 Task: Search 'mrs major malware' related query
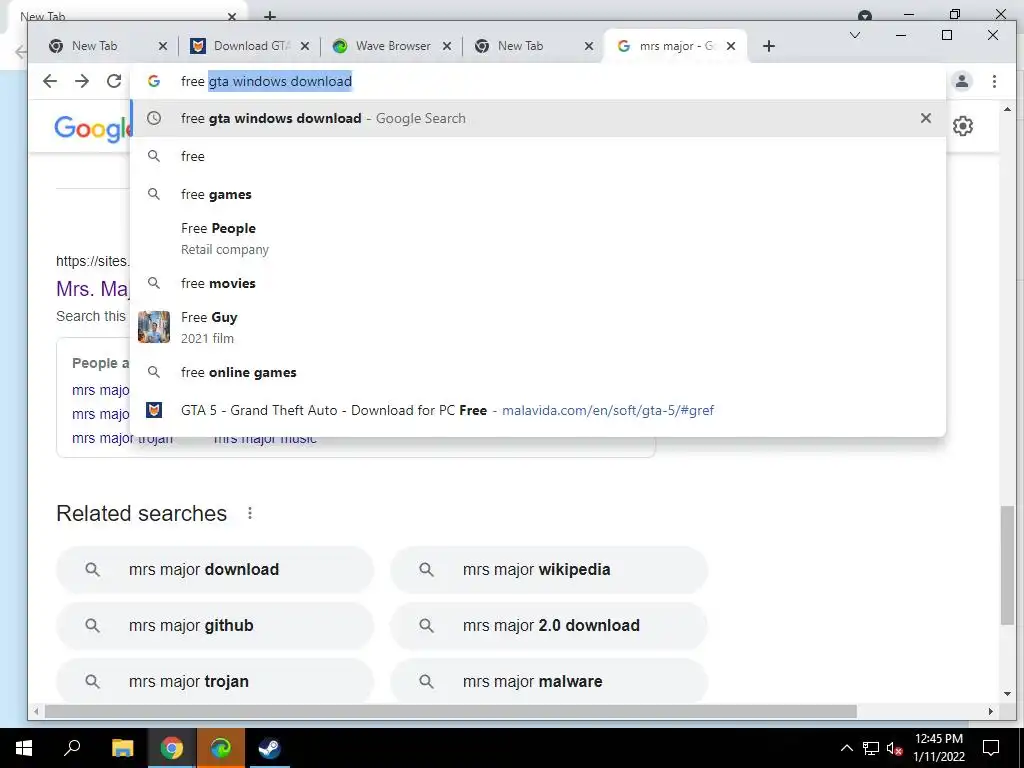pos(549,681)
